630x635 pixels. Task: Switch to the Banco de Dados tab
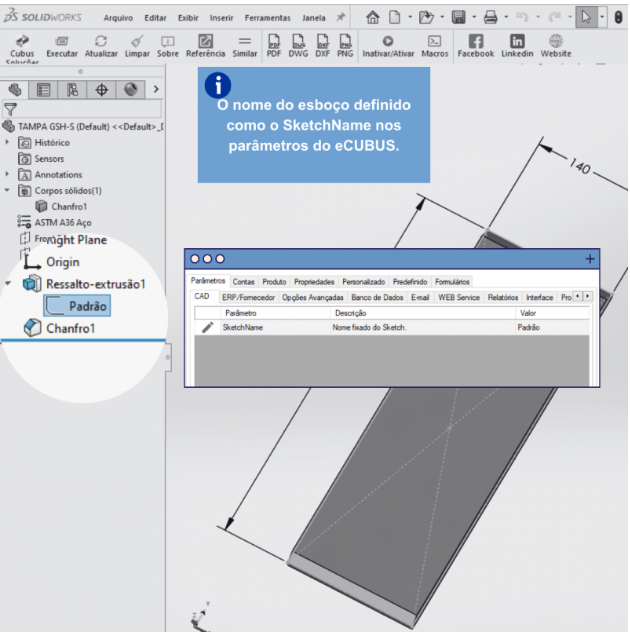pyautogui.click(x=378, y=298)
